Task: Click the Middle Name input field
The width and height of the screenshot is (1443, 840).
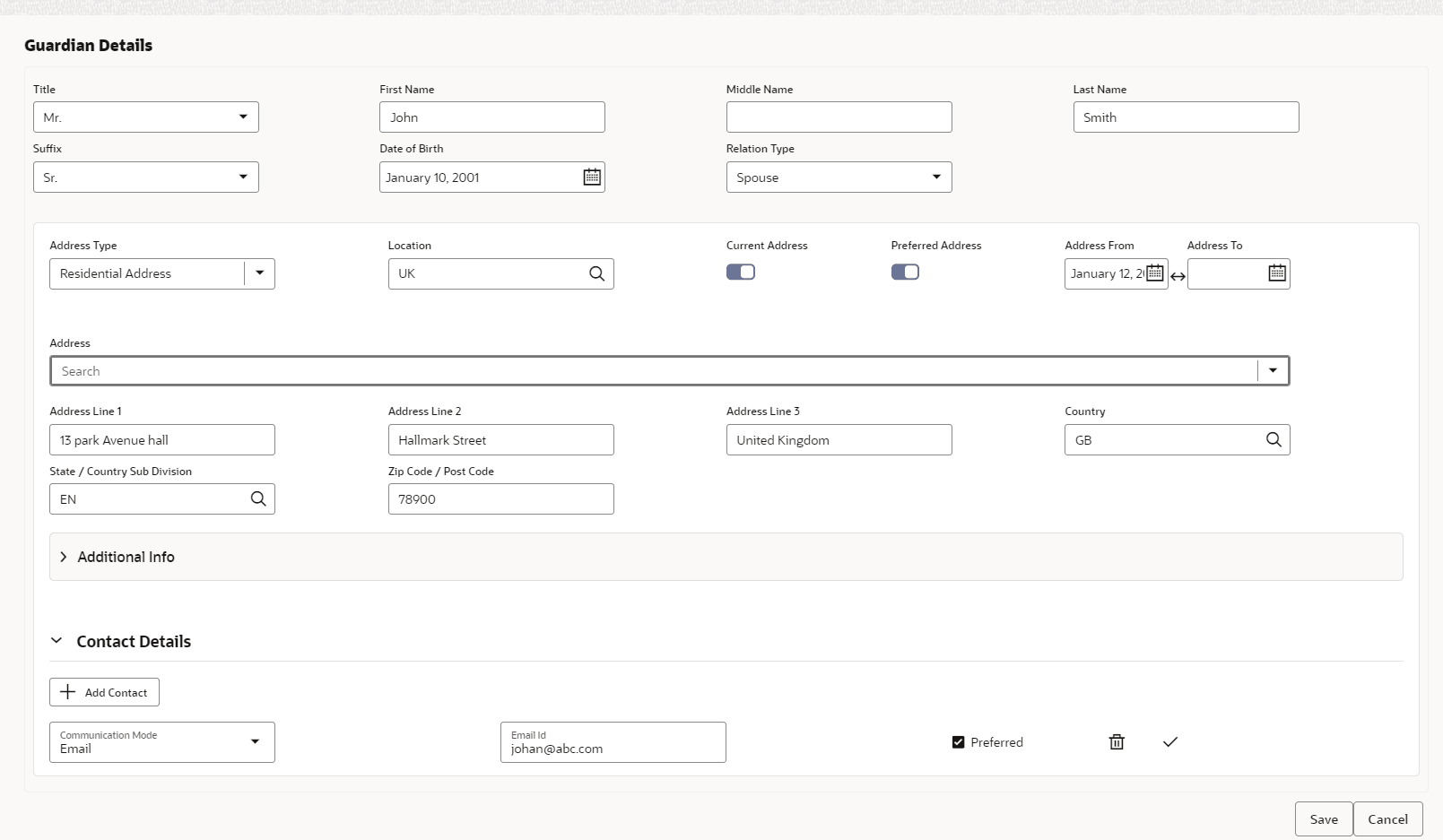Action: pos(839,117)
